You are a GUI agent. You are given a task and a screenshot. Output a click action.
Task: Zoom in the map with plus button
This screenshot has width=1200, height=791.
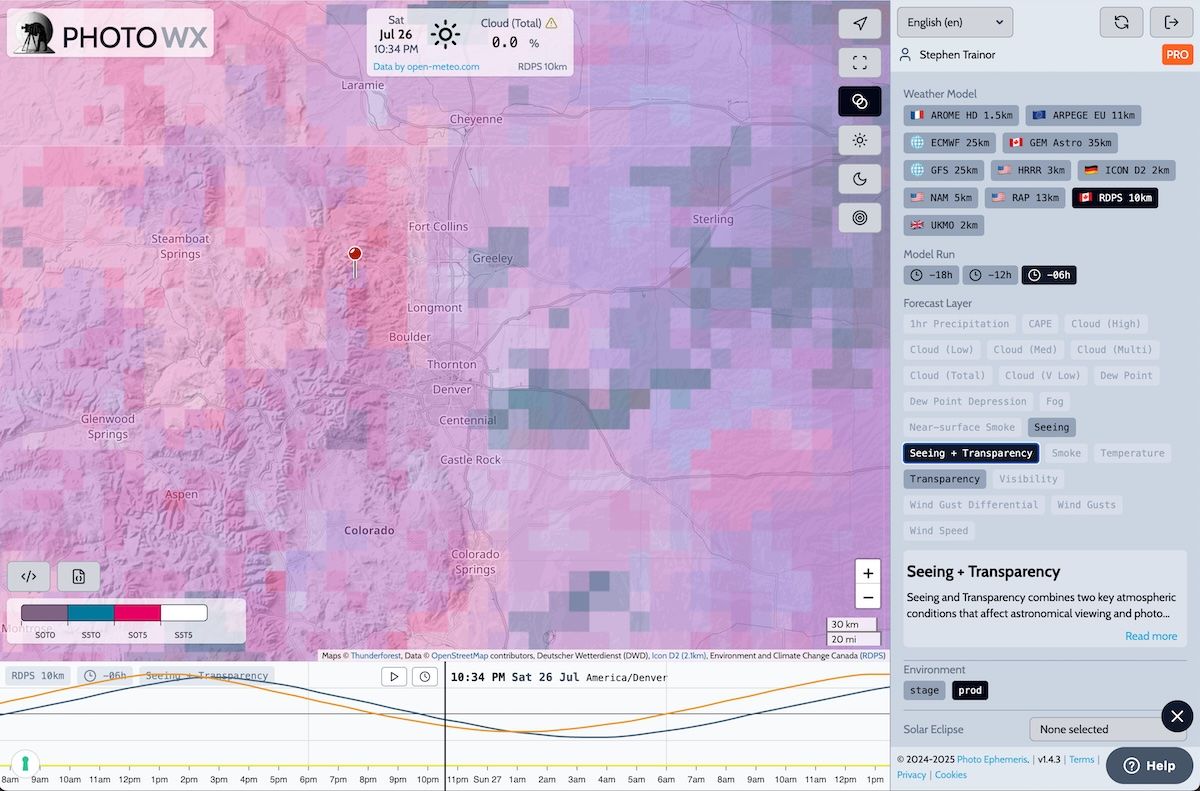coord(868,573)
